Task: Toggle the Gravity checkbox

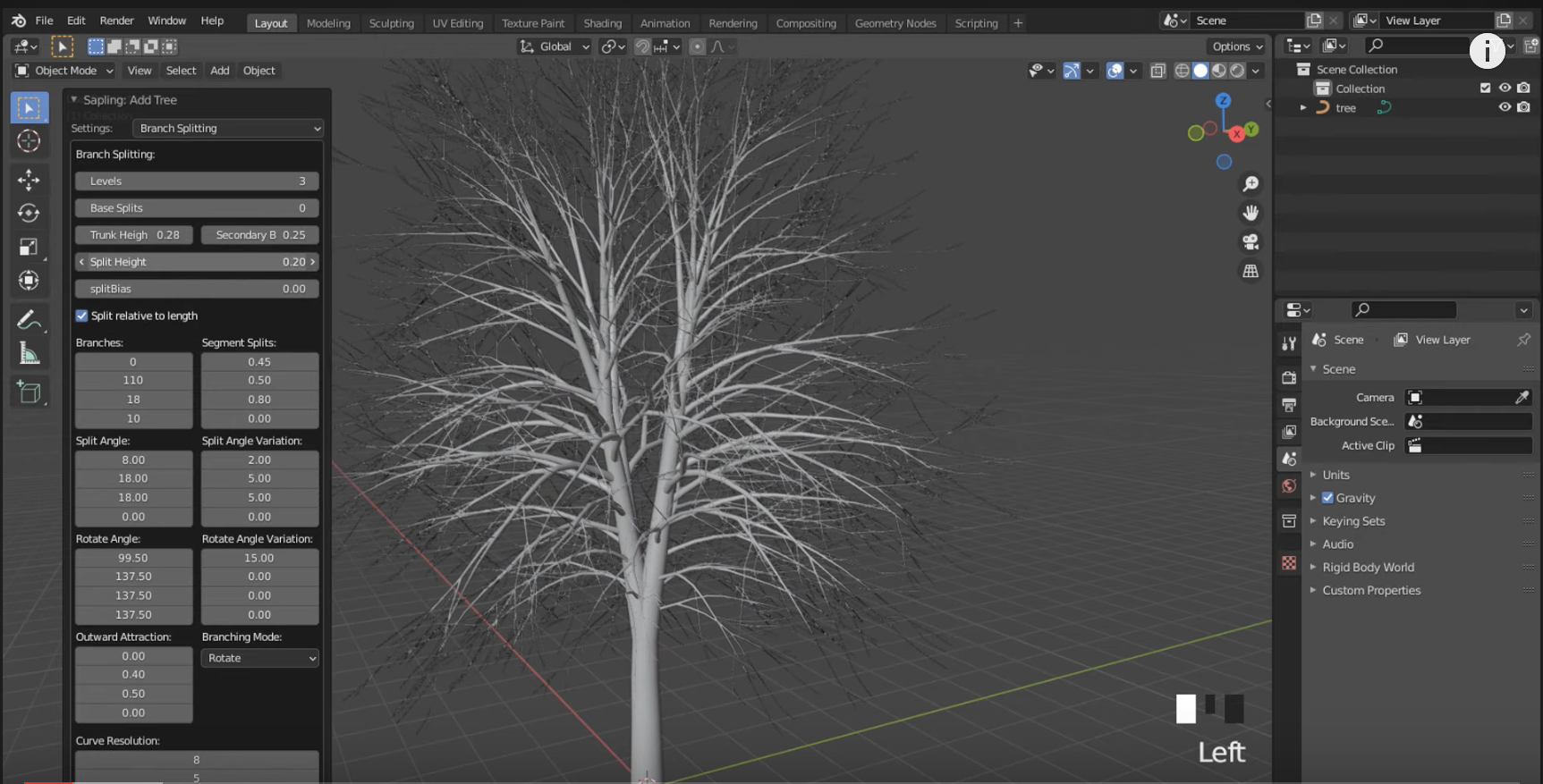Action: [x=1327, y=498]
